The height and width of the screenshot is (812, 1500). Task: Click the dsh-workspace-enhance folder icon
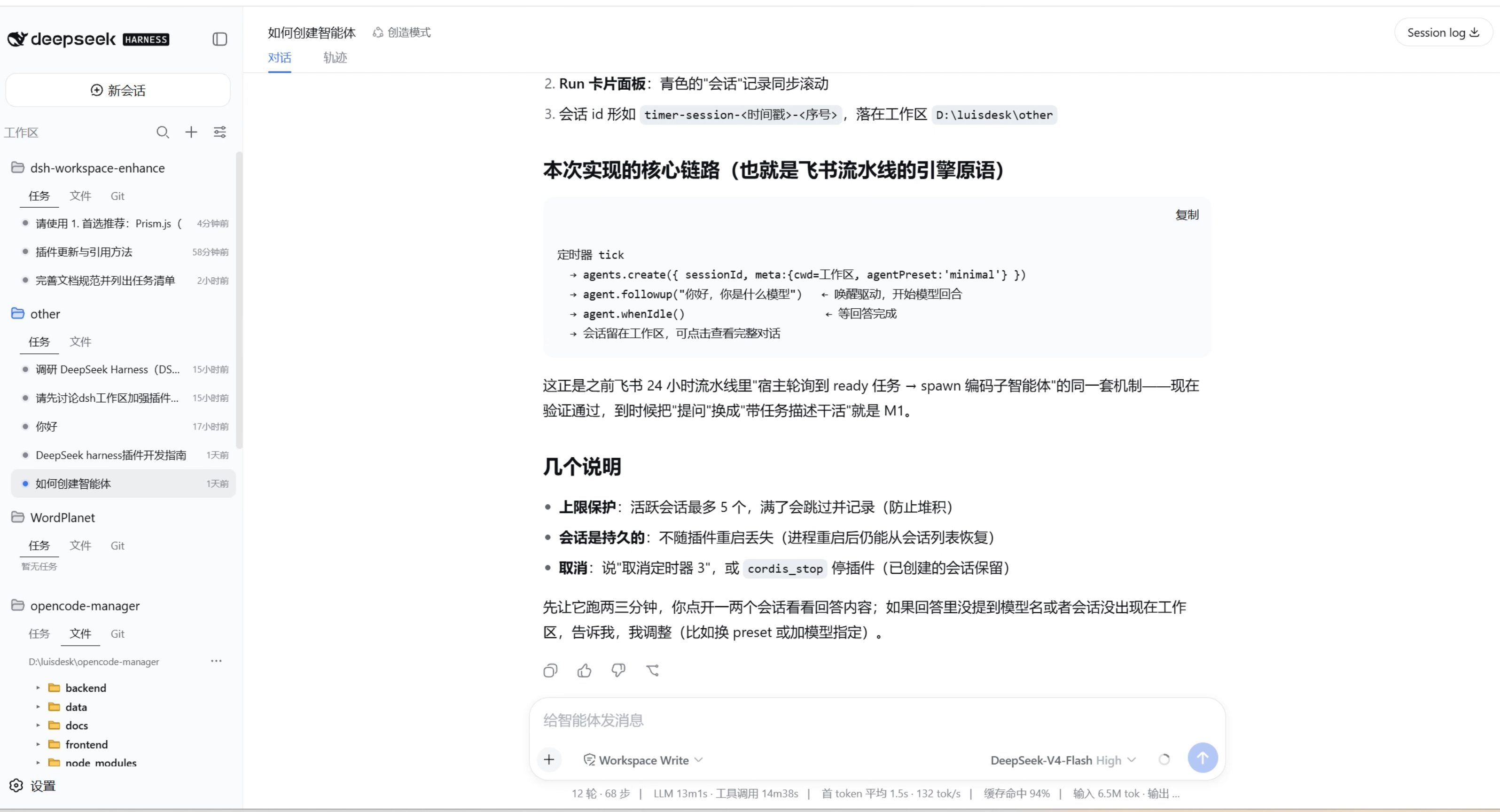pos(18,168)
